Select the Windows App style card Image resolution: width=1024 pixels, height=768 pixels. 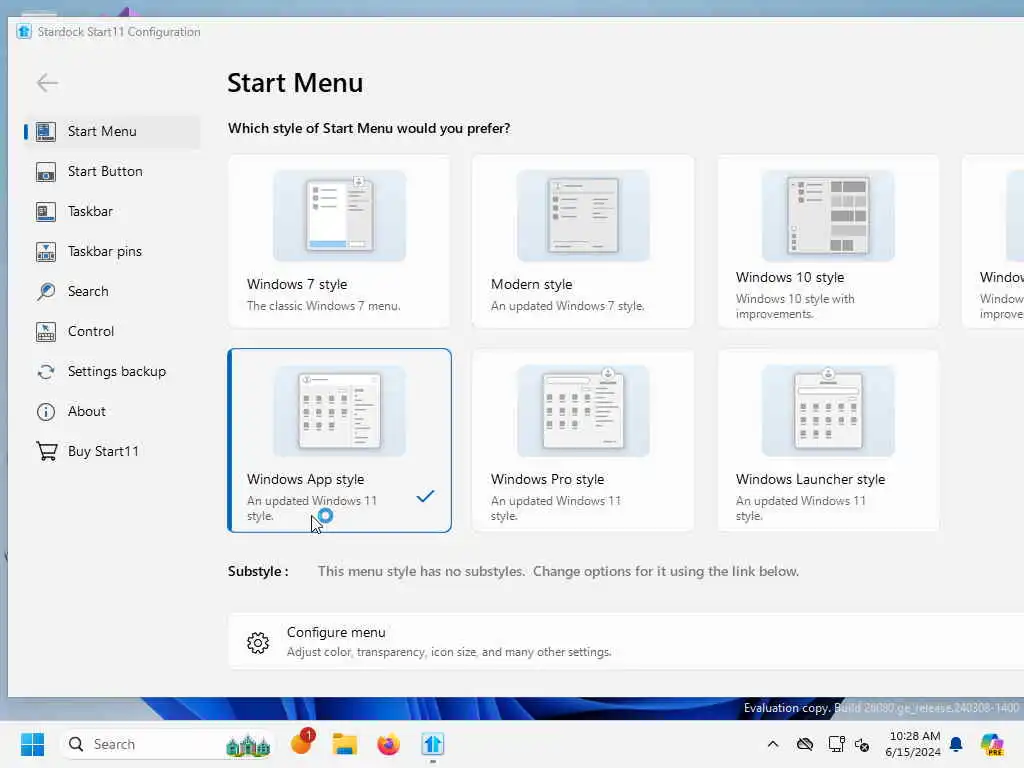click(339, 441)
